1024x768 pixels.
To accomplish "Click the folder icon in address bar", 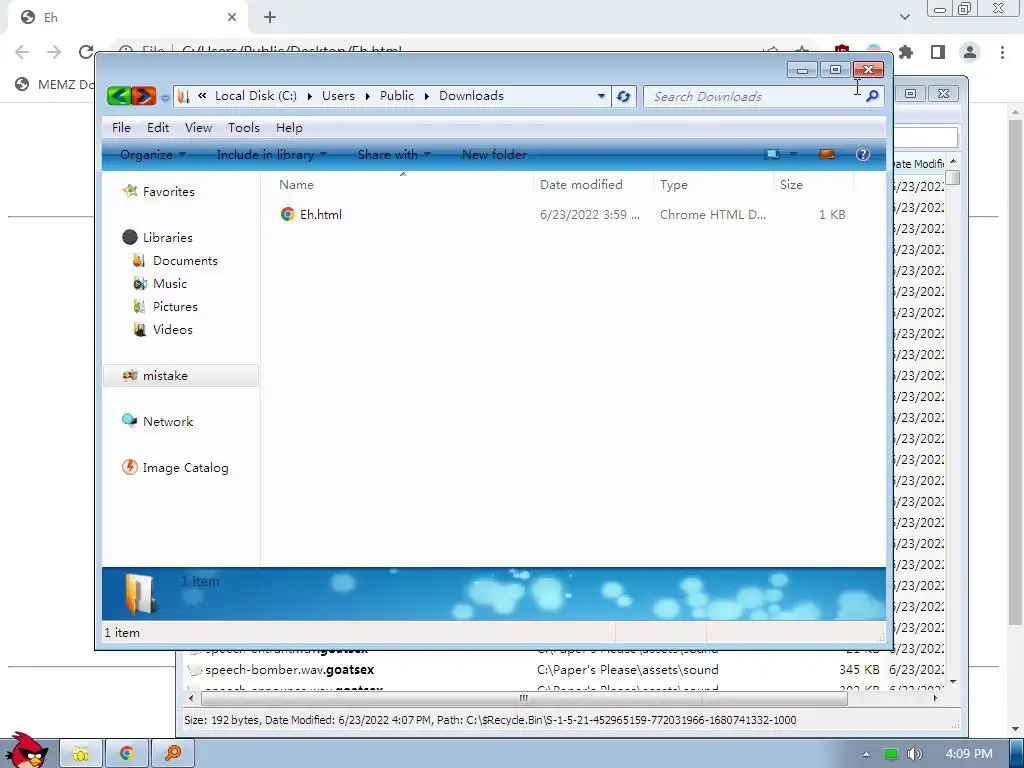I will (184, 96).
